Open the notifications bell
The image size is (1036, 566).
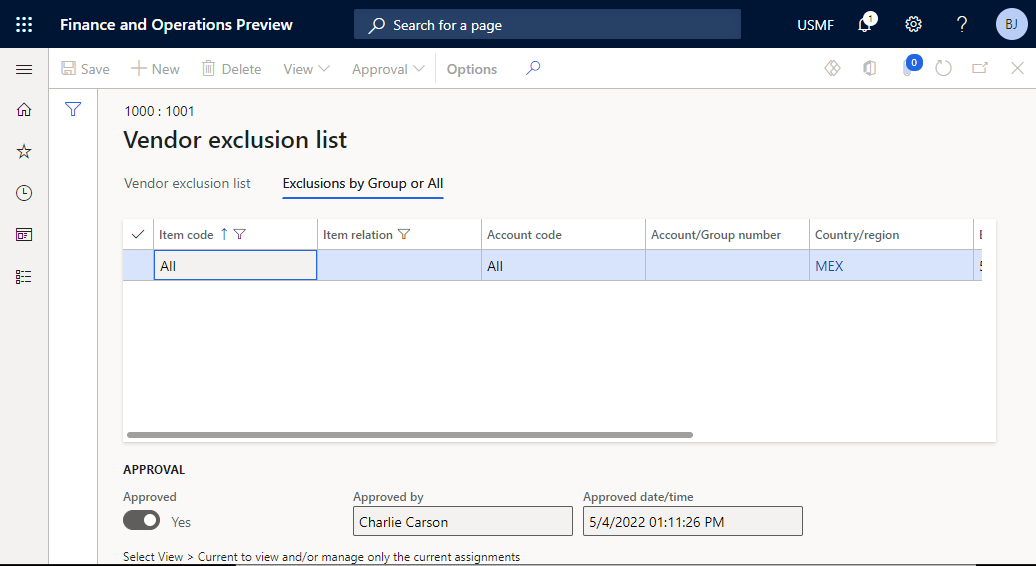865,25
